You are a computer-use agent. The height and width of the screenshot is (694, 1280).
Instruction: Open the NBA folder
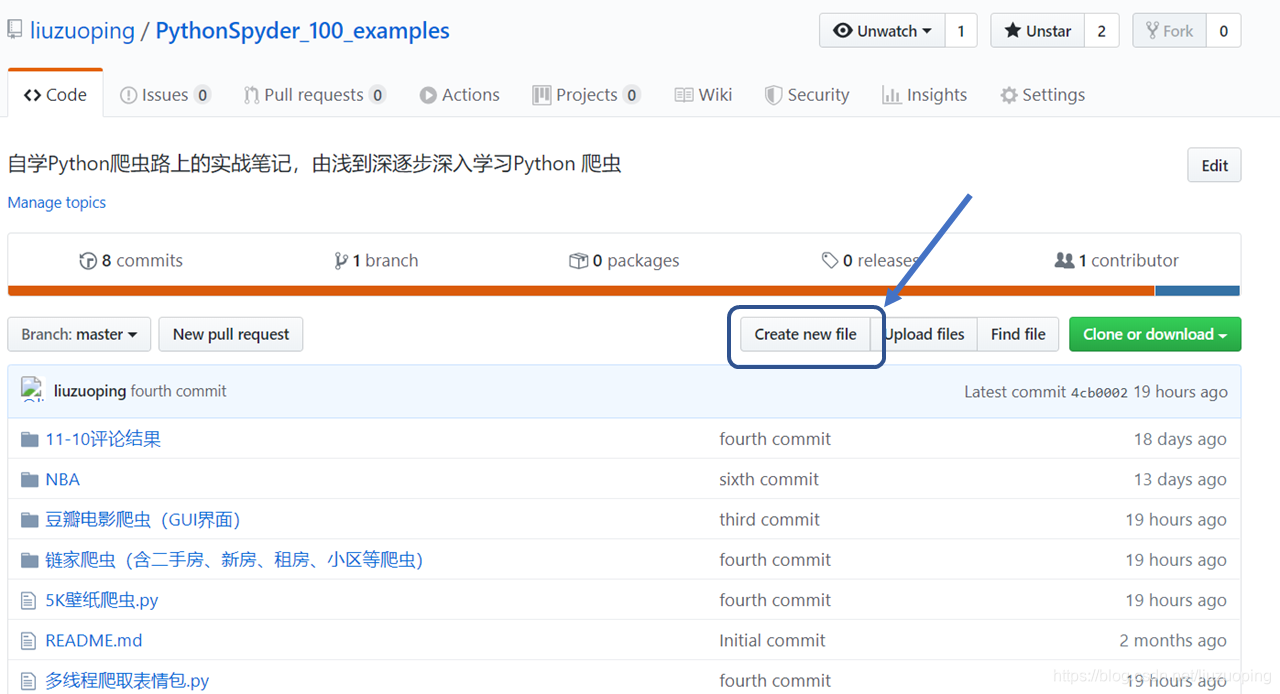click(62, 480)
